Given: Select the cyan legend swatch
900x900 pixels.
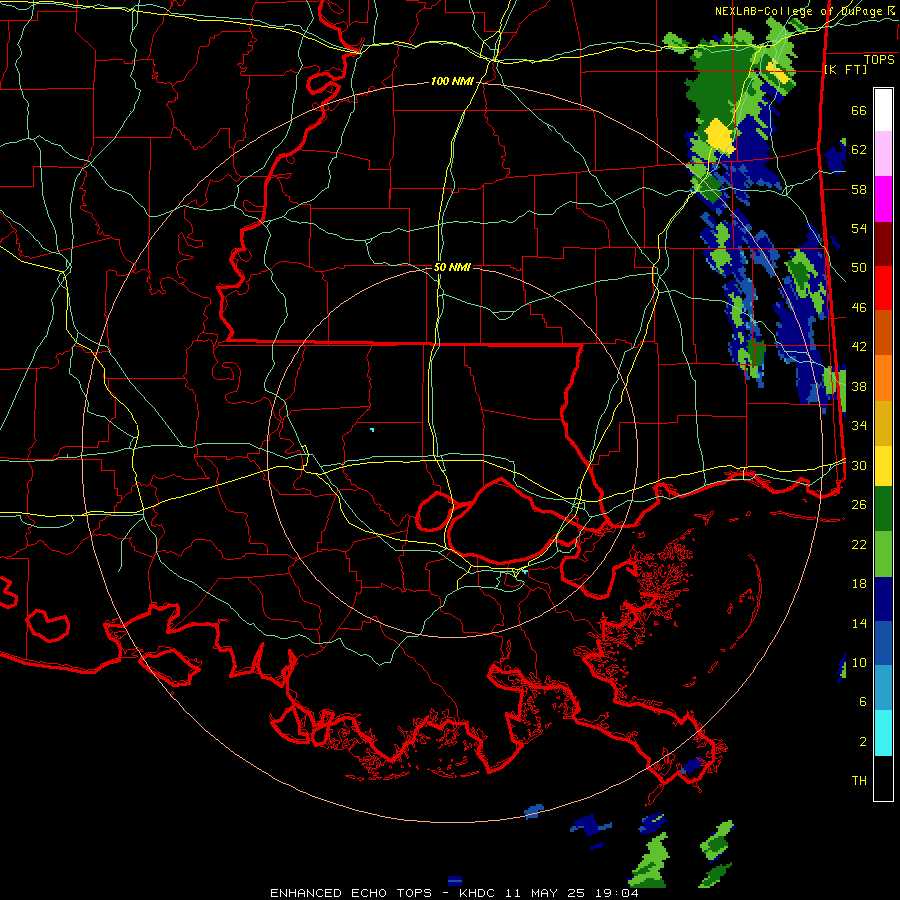Looking at the screenshot, I should click(x=883, y=733).
